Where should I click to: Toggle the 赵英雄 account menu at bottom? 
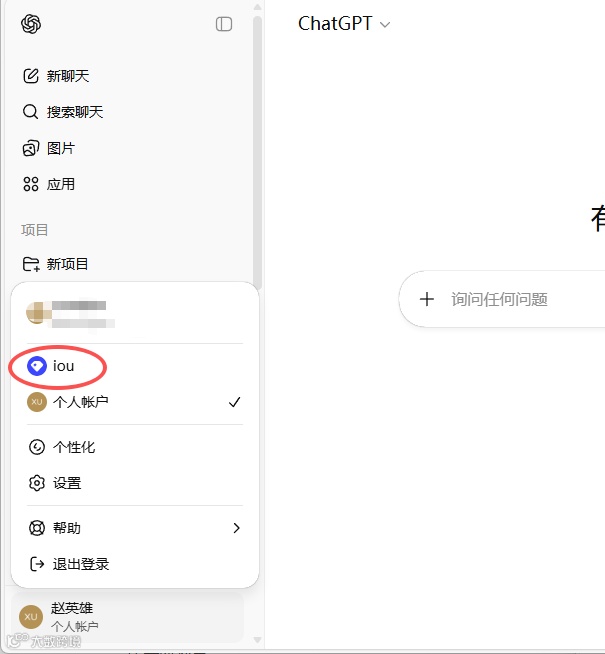(128, 617)
